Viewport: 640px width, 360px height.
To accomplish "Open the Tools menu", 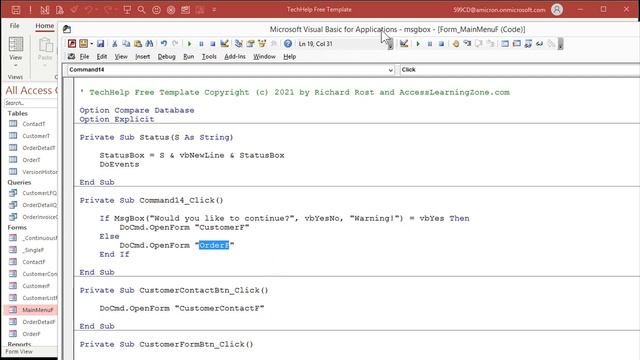I will click(209, 57).
